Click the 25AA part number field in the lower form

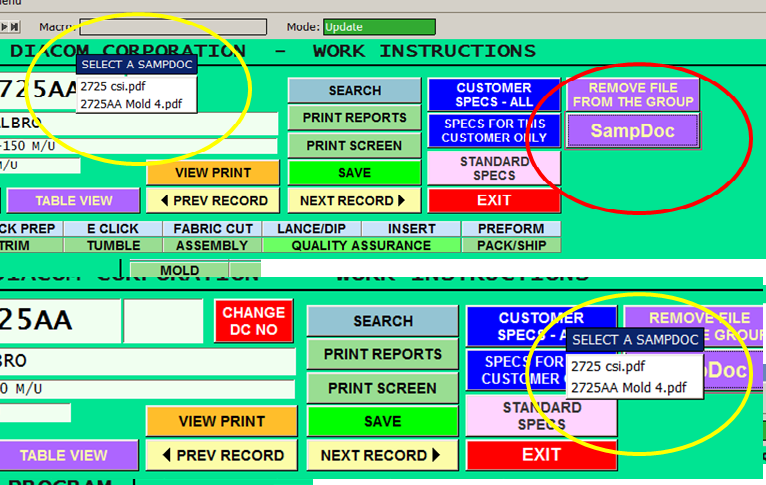click(x=60, y=321)
